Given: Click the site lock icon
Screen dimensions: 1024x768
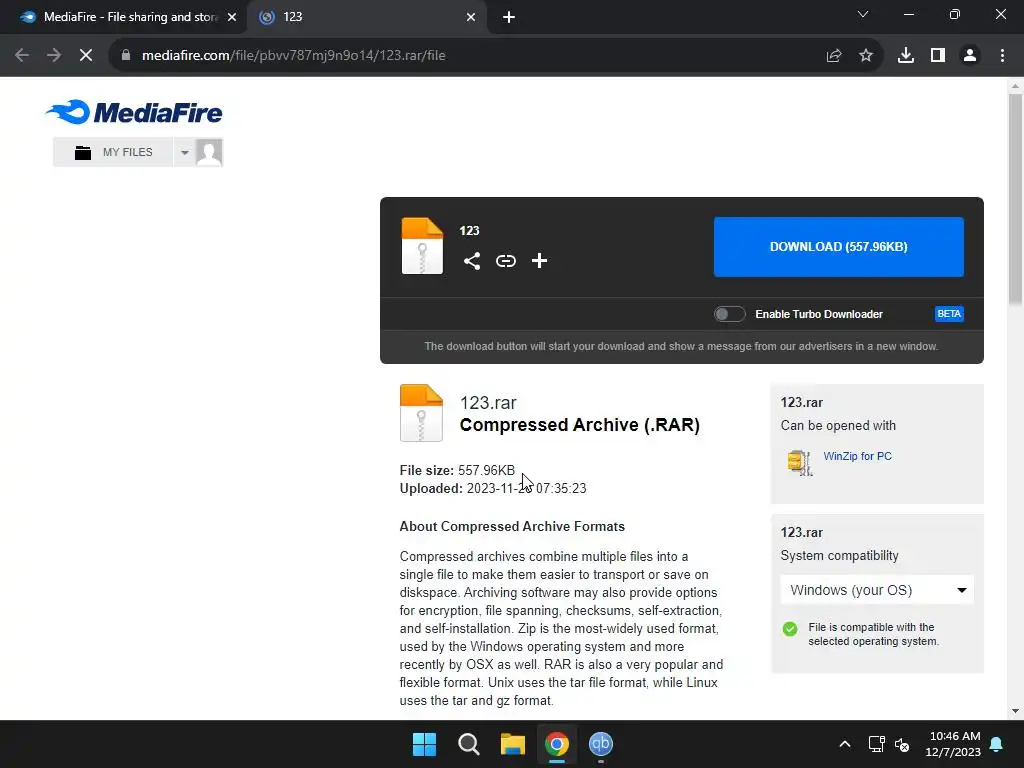Looking at the screenshot, I should (x=126, y=55).
